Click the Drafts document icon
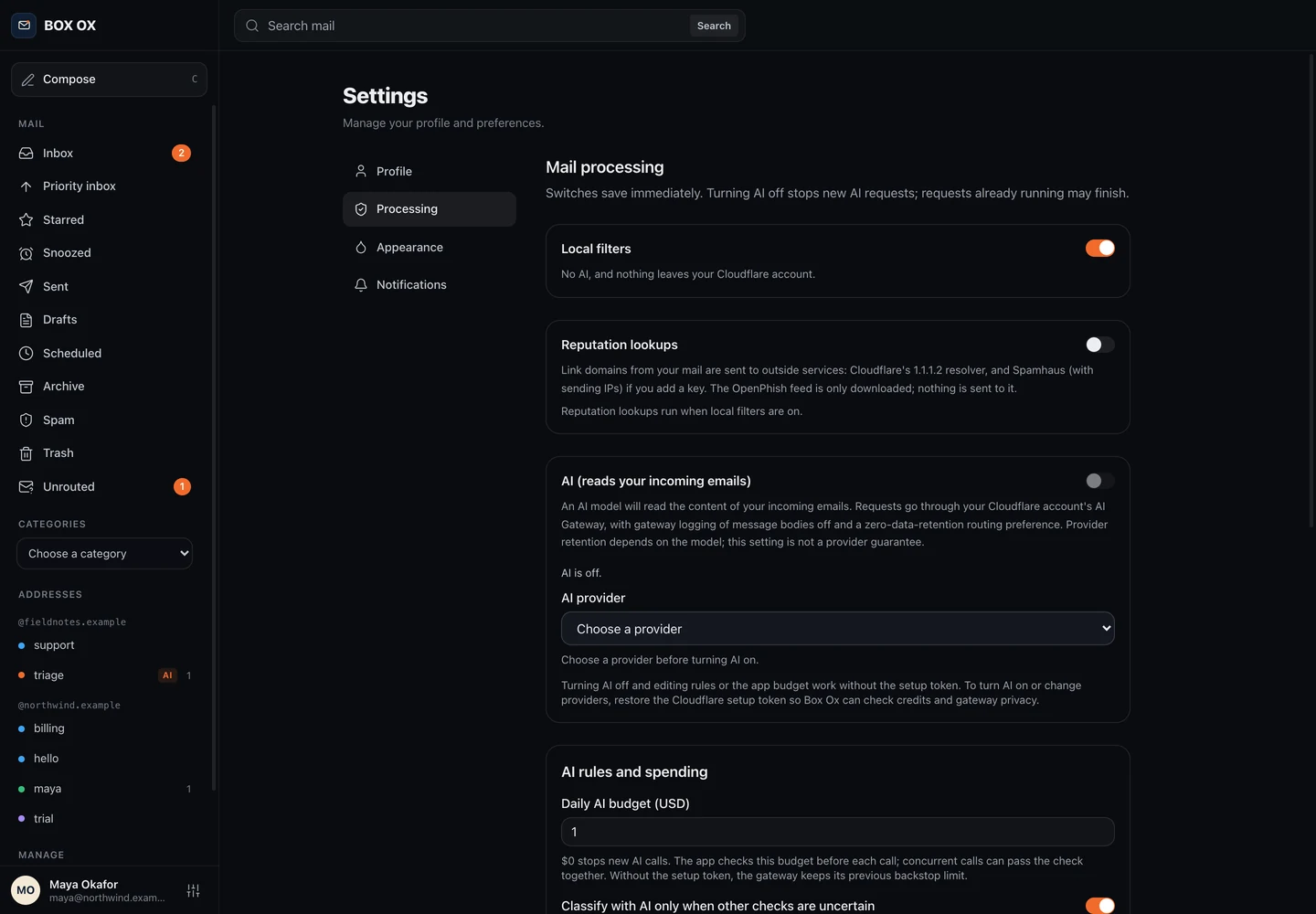 26,320
